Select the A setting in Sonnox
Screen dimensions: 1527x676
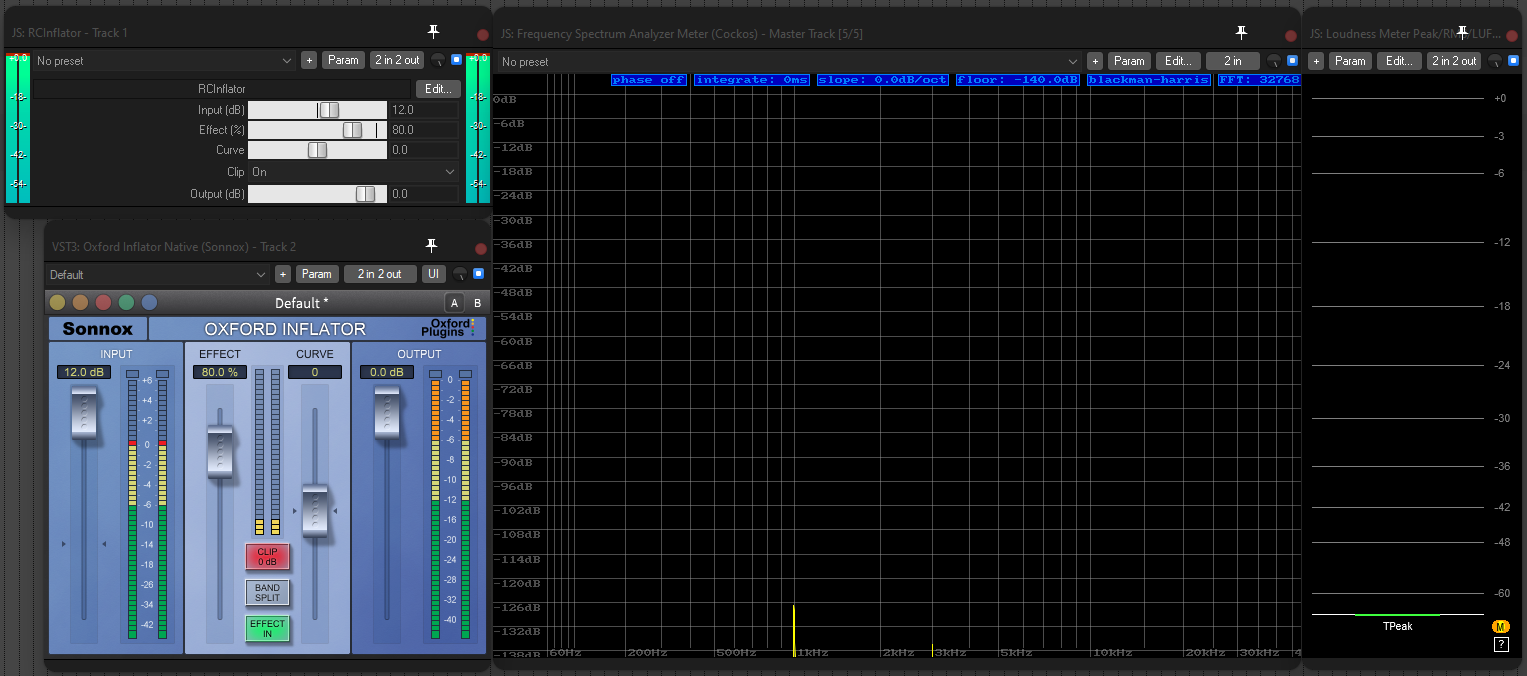click(454, 303)
